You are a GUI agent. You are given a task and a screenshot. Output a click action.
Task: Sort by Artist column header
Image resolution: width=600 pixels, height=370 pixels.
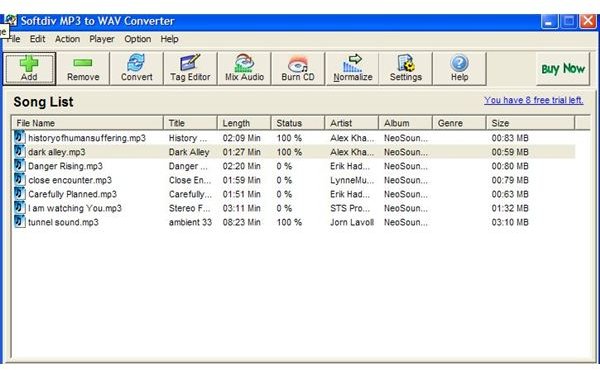(352, 123)
